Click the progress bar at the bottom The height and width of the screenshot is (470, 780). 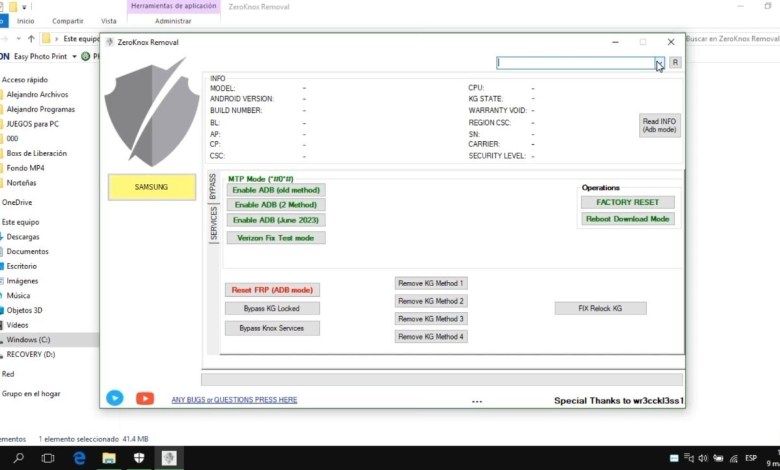pos(442,380)
